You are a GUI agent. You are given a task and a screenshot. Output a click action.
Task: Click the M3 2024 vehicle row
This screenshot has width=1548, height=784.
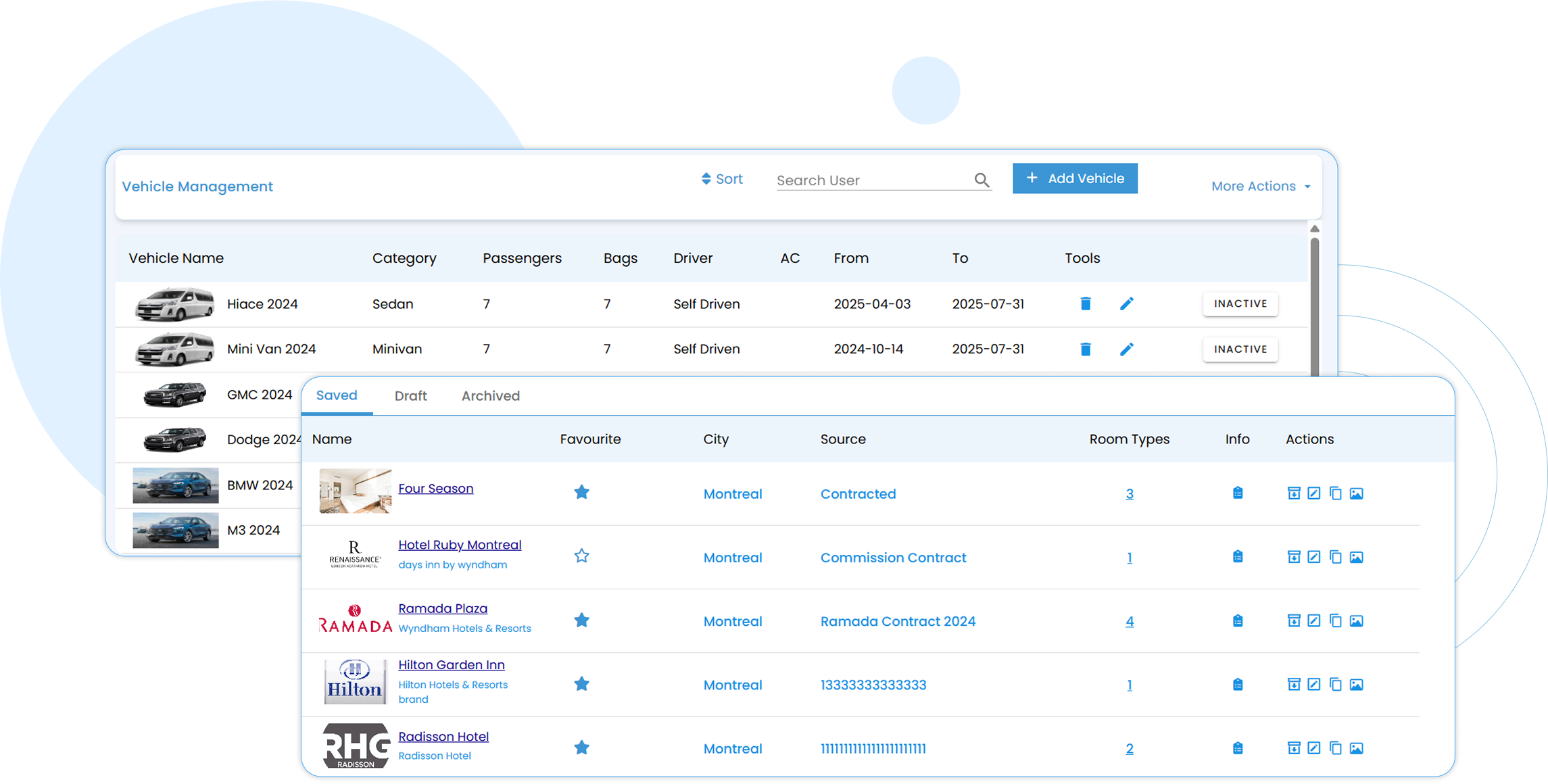click(x=209, y=531)
